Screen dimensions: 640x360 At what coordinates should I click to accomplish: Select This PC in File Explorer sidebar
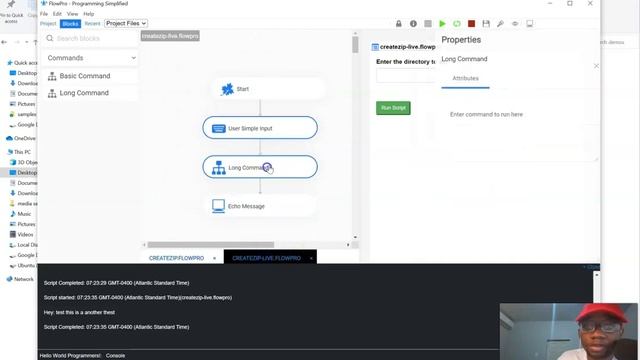[19, 152]
